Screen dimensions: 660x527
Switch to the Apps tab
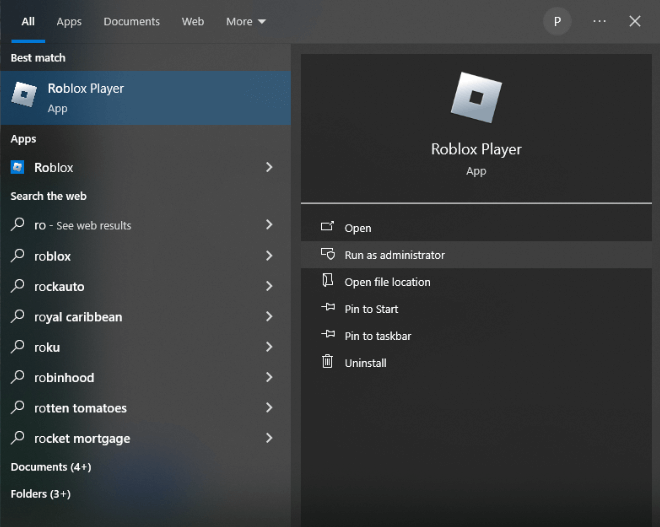tap(69, 21)
